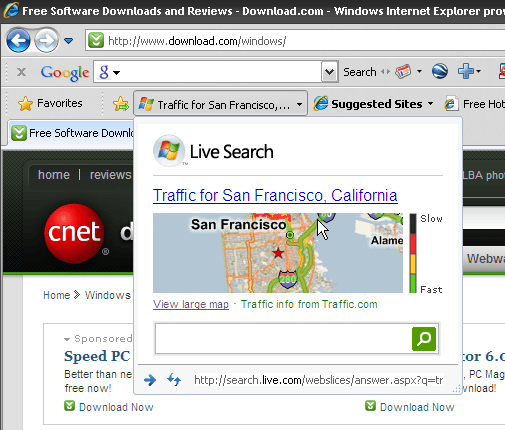The image size is (505, 430).
Task: Click the Live Search logo in flyout
Action: coord(213,152)
